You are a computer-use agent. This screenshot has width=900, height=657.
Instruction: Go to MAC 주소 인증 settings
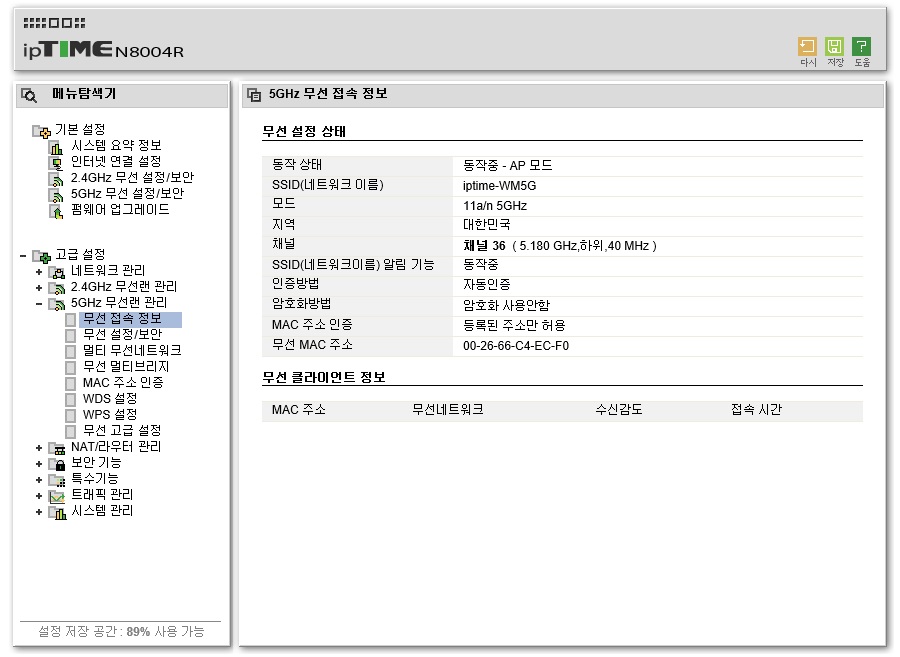point(123,383)
